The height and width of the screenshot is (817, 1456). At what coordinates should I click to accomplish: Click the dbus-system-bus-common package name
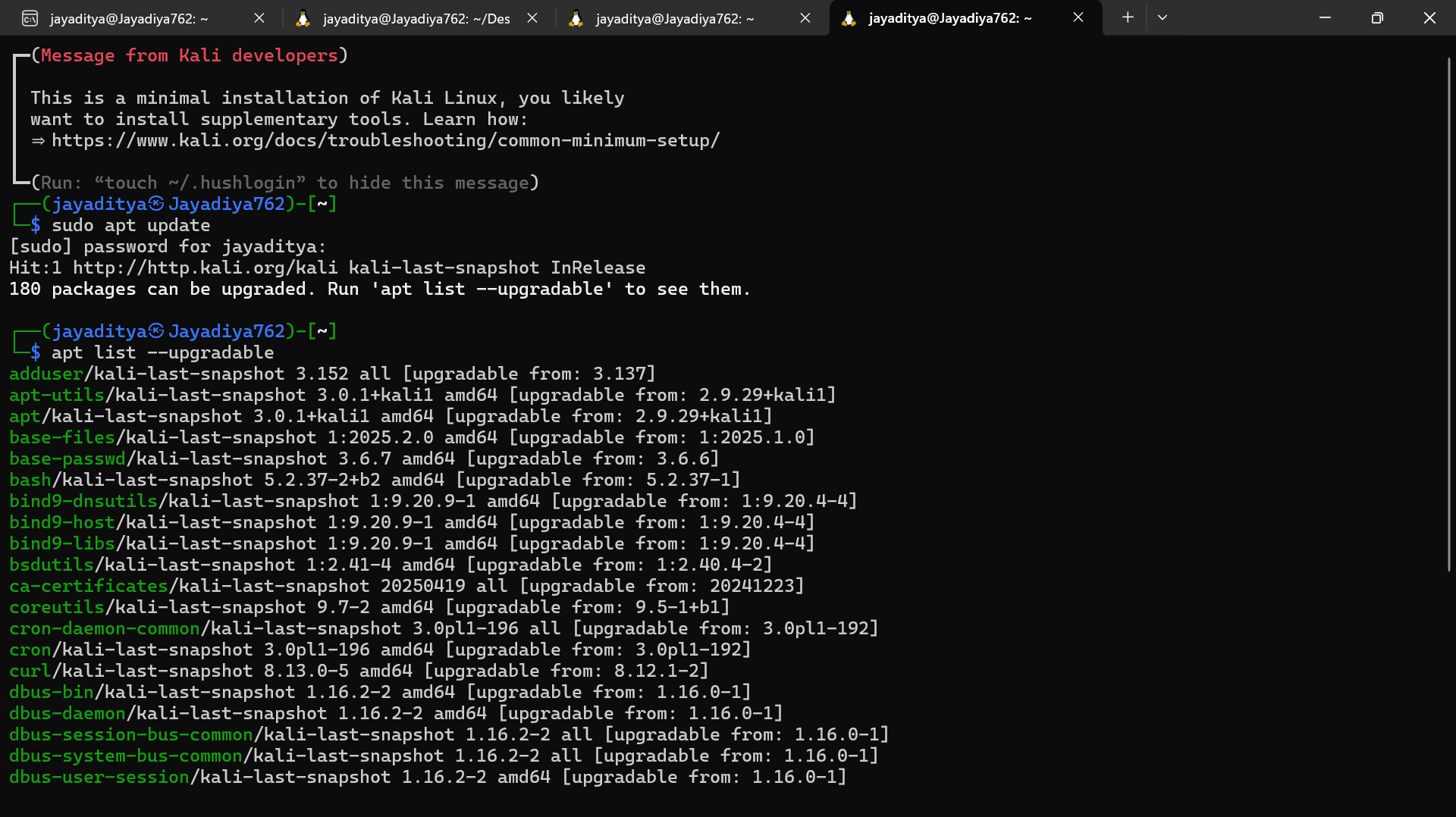pos(126,756)
